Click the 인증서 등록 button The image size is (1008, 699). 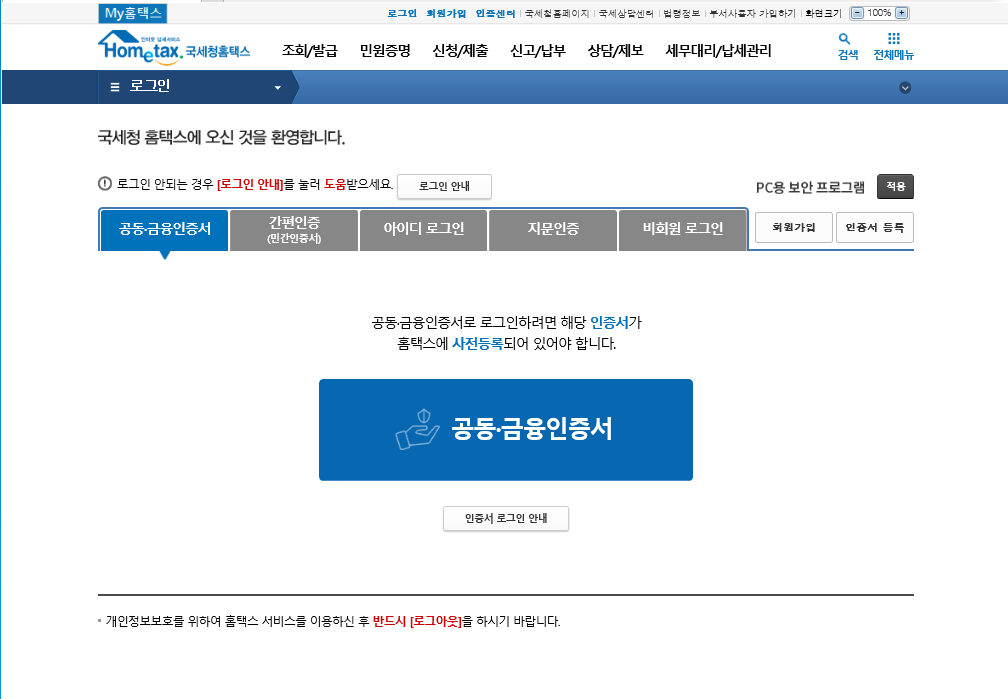tap(875, 228)
